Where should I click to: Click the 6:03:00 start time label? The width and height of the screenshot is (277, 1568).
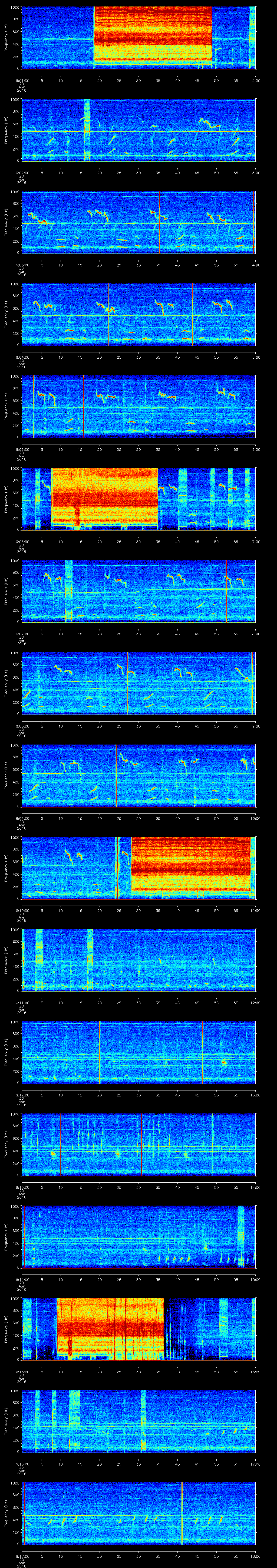(x=22, y=265)
